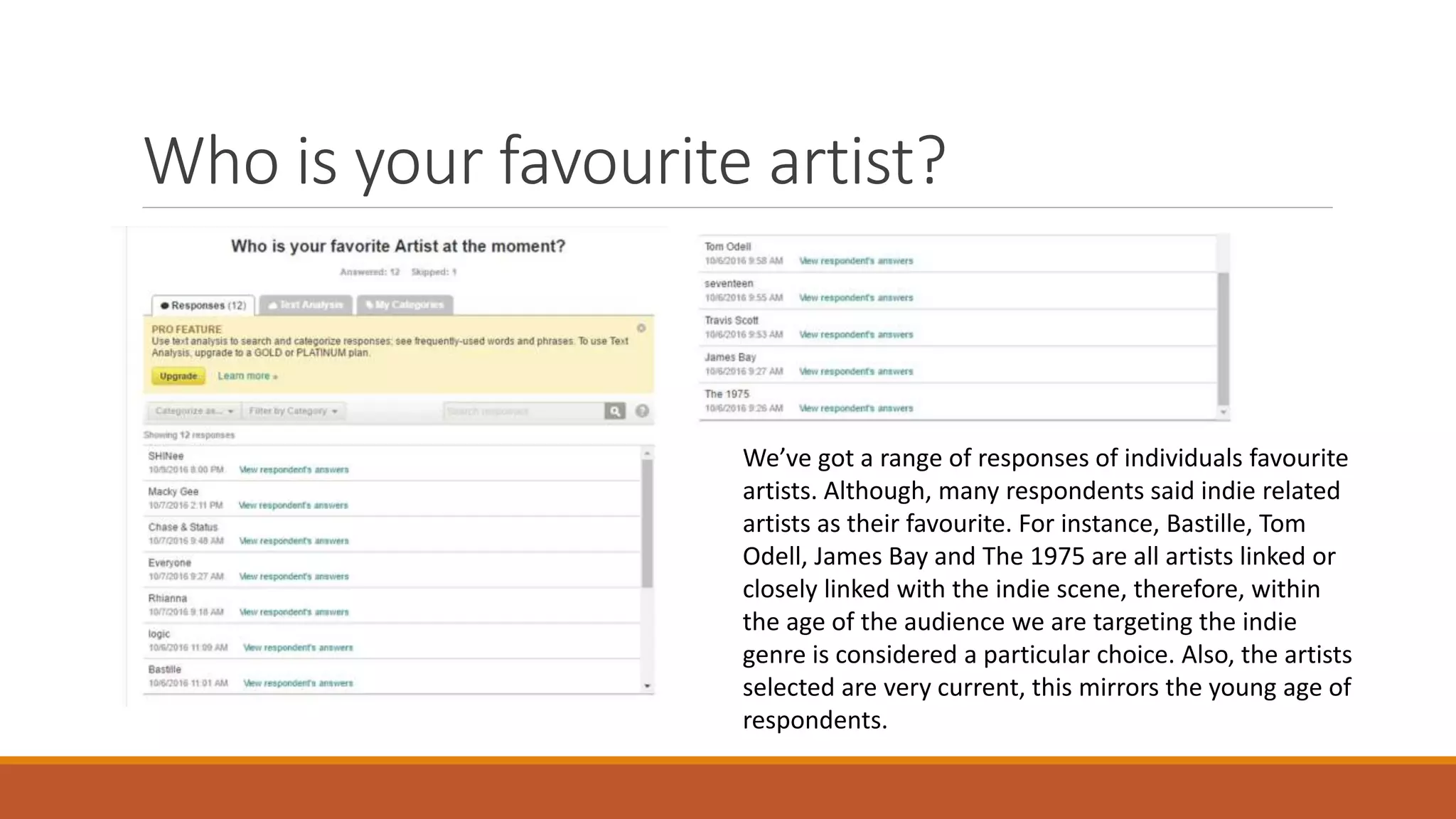
Task: Click the 'Skipped: 1' count
Action: 434,272
